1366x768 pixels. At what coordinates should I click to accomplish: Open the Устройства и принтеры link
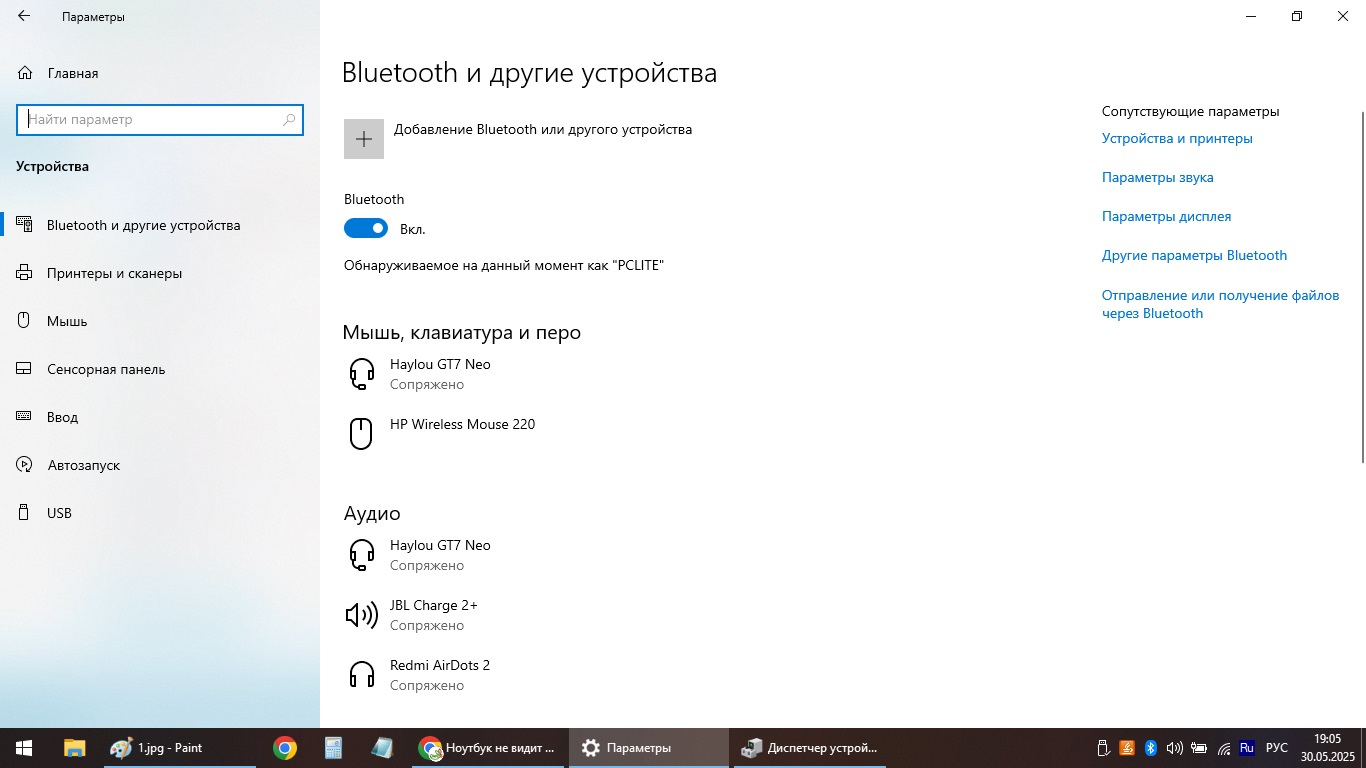pyautogui.click(x=1177, y=138)
